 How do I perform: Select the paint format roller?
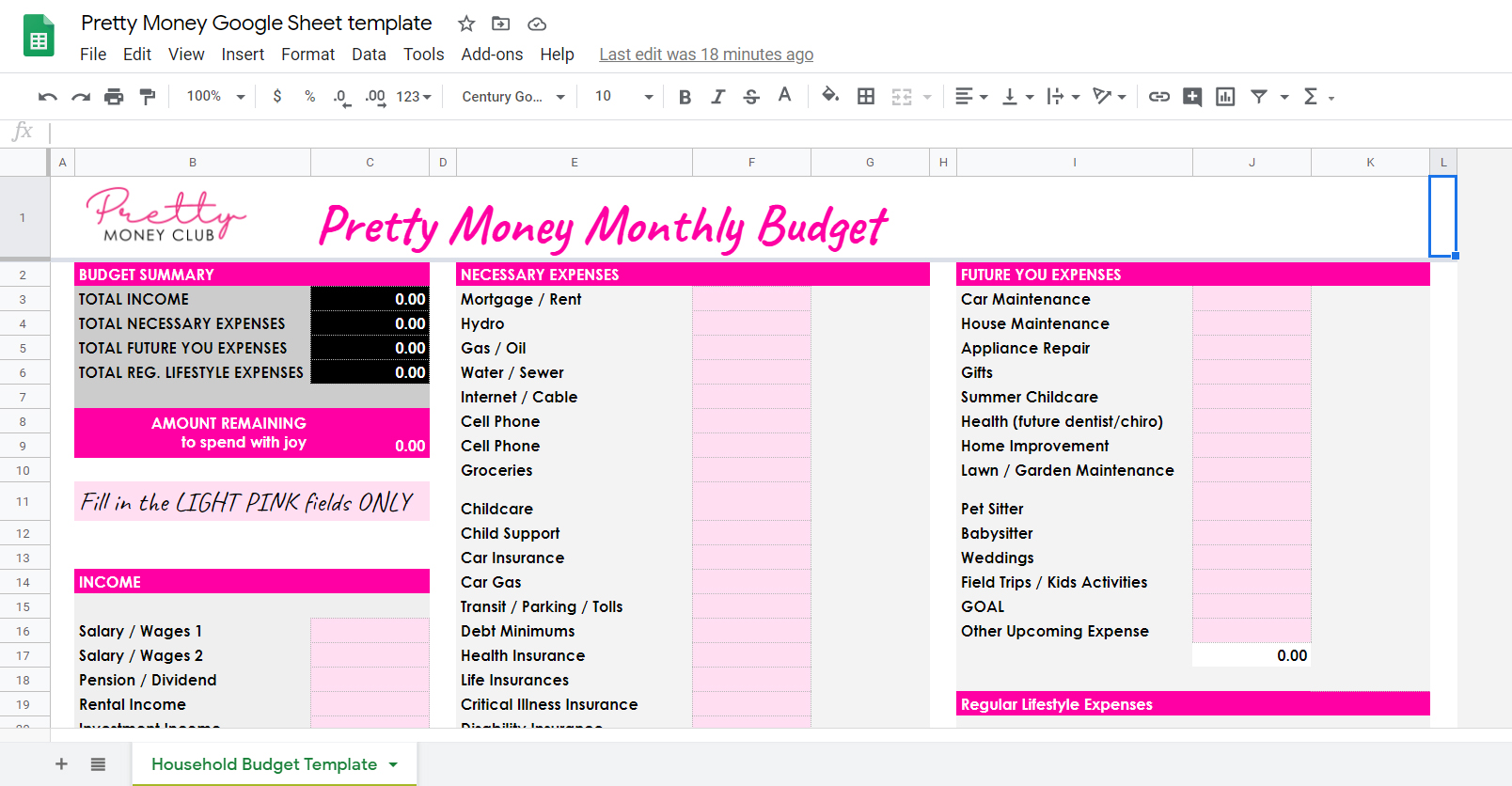148,97
